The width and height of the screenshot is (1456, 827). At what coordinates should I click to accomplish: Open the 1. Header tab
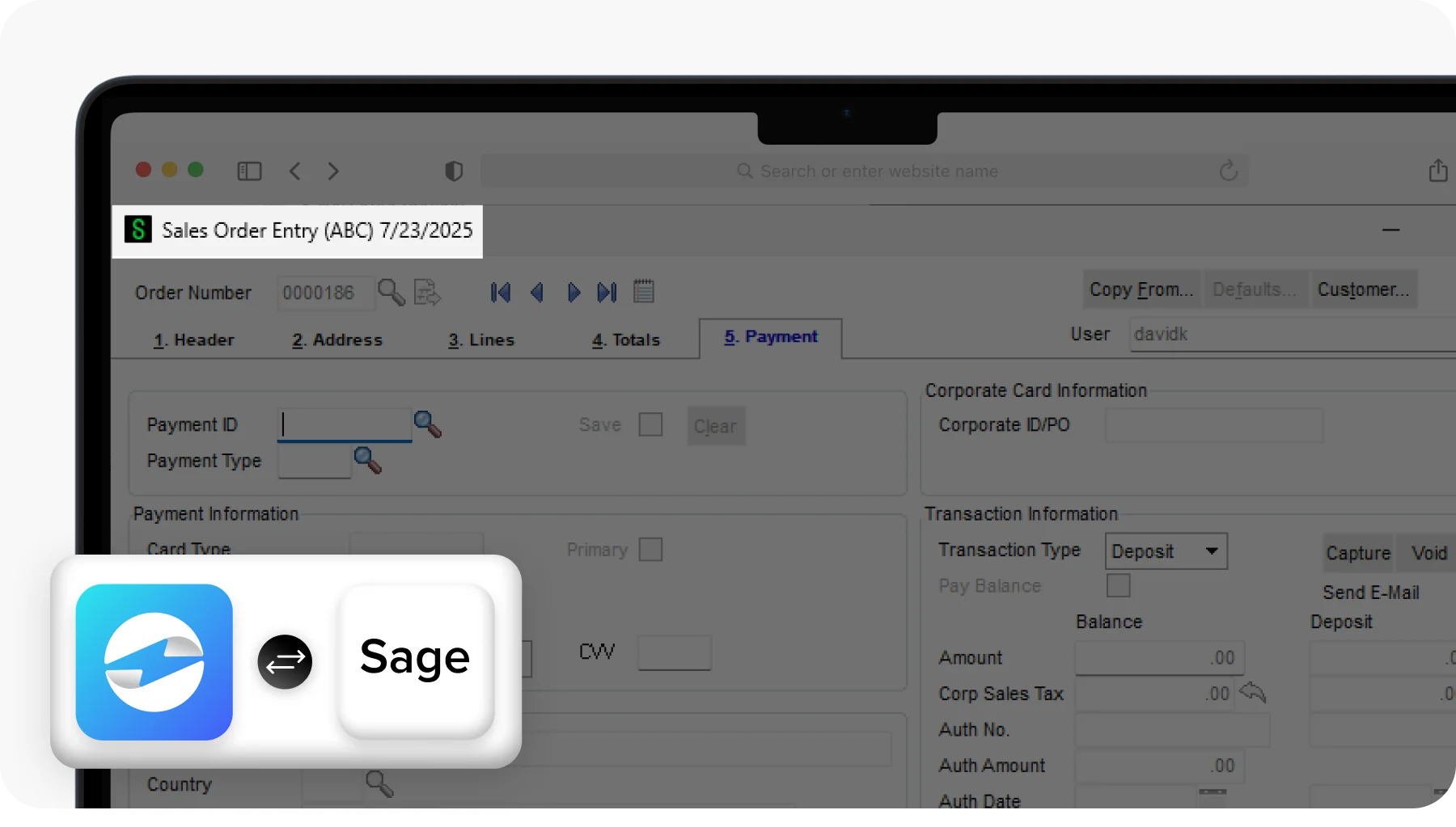(x=194, y=340)
